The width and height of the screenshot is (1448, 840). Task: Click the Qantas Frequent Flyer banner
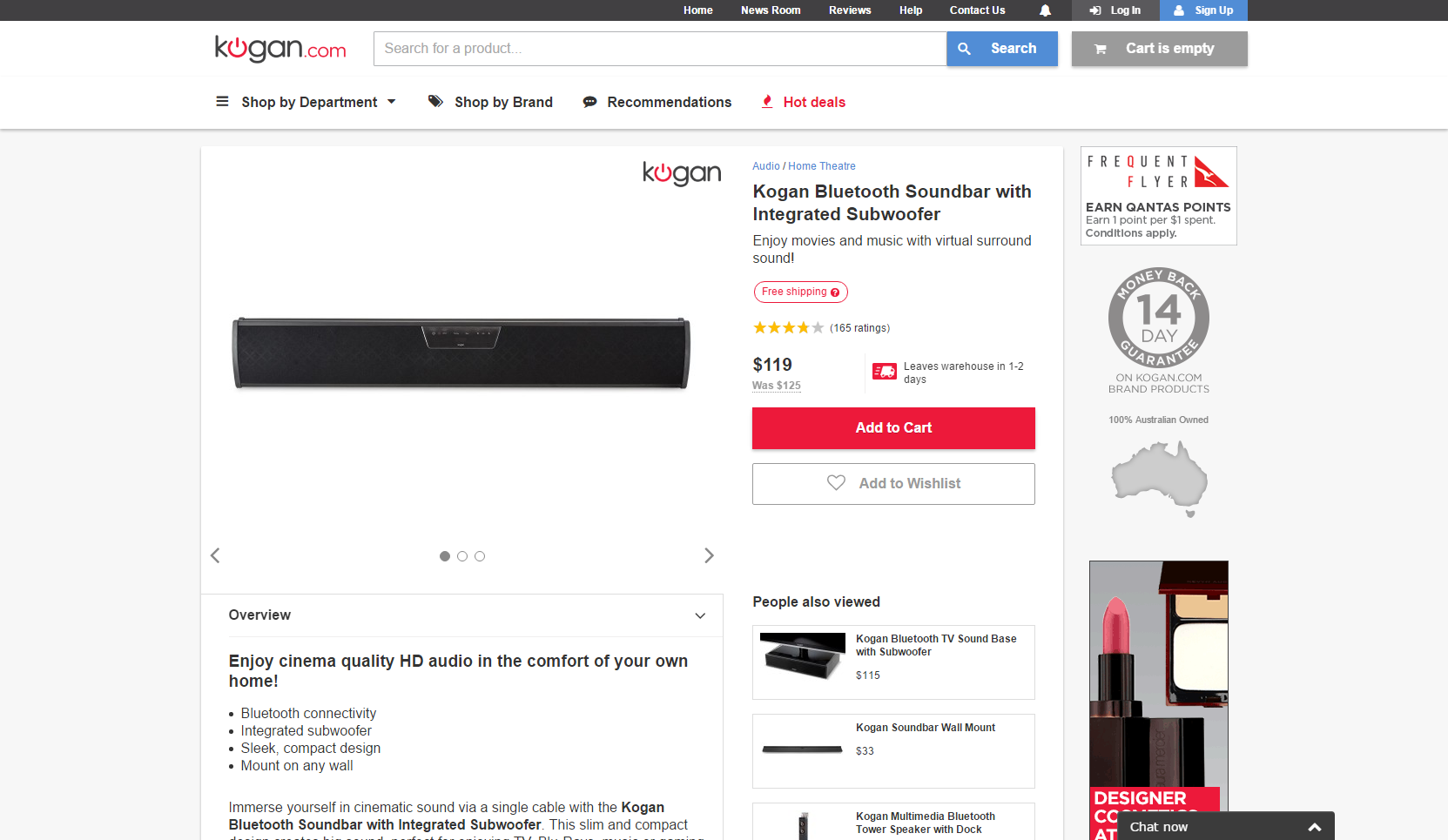[1159, 196]
